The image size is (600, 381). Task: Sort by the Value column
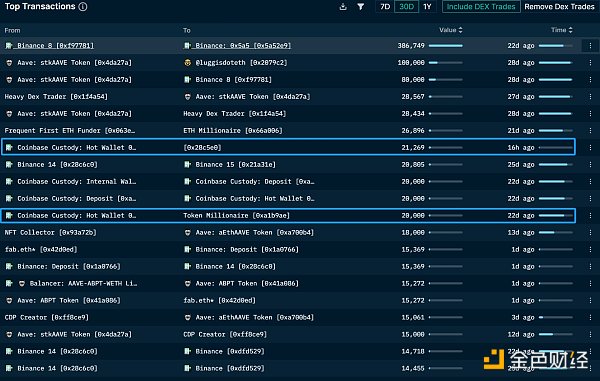click(x=451, y=30)
